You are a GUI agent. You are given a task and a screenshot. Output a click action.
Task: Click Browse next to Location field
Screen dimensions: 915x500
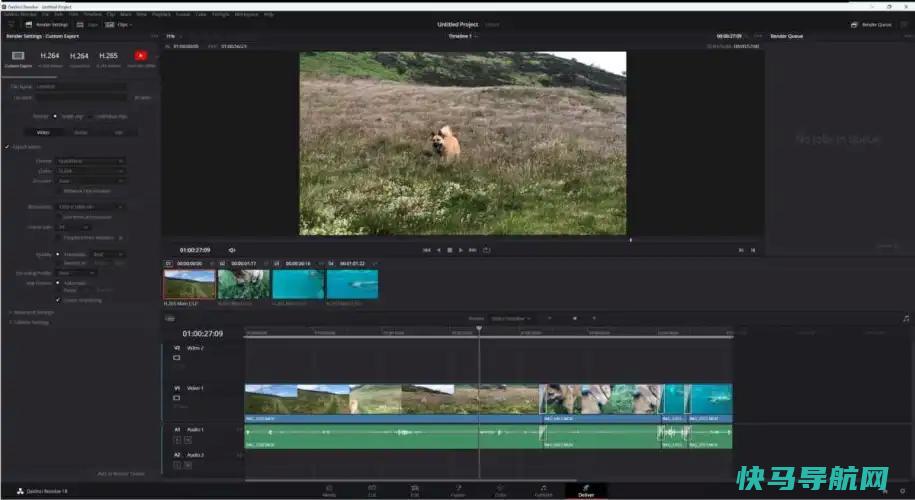[x=142, y=97]
